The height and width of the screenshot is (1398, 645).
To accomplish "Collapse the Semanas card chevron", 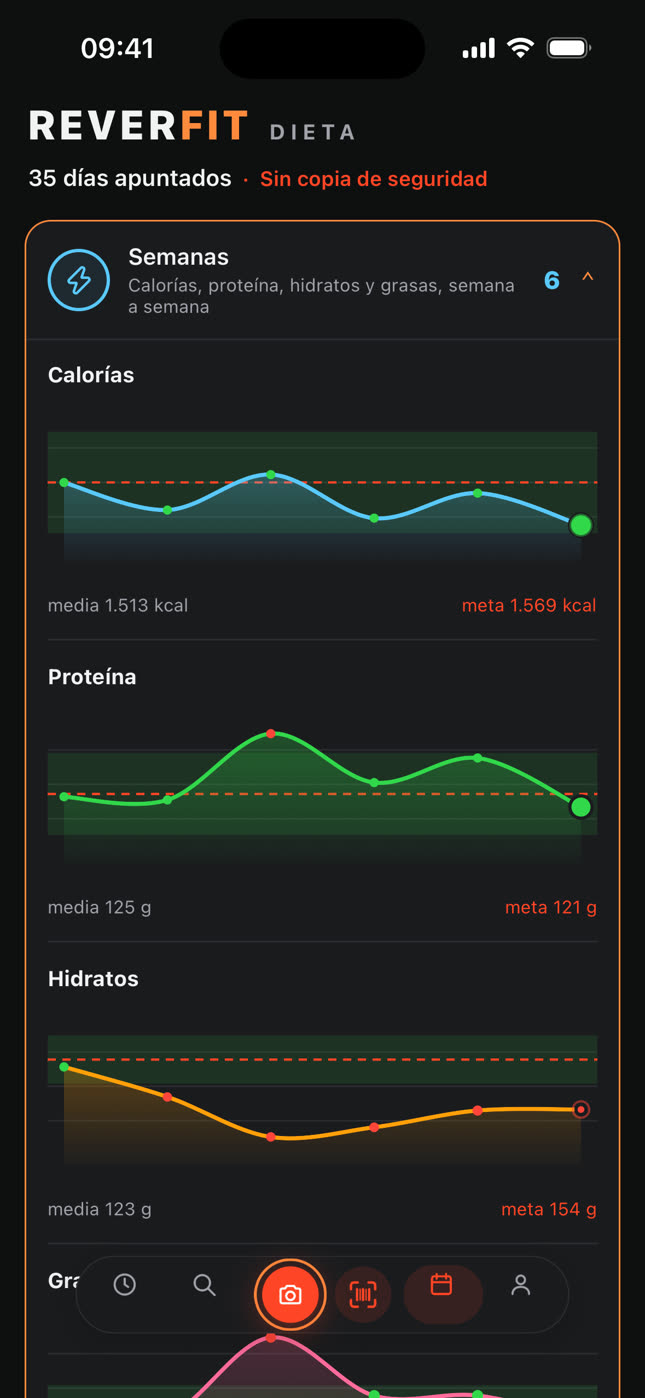I will pos(588,277).
